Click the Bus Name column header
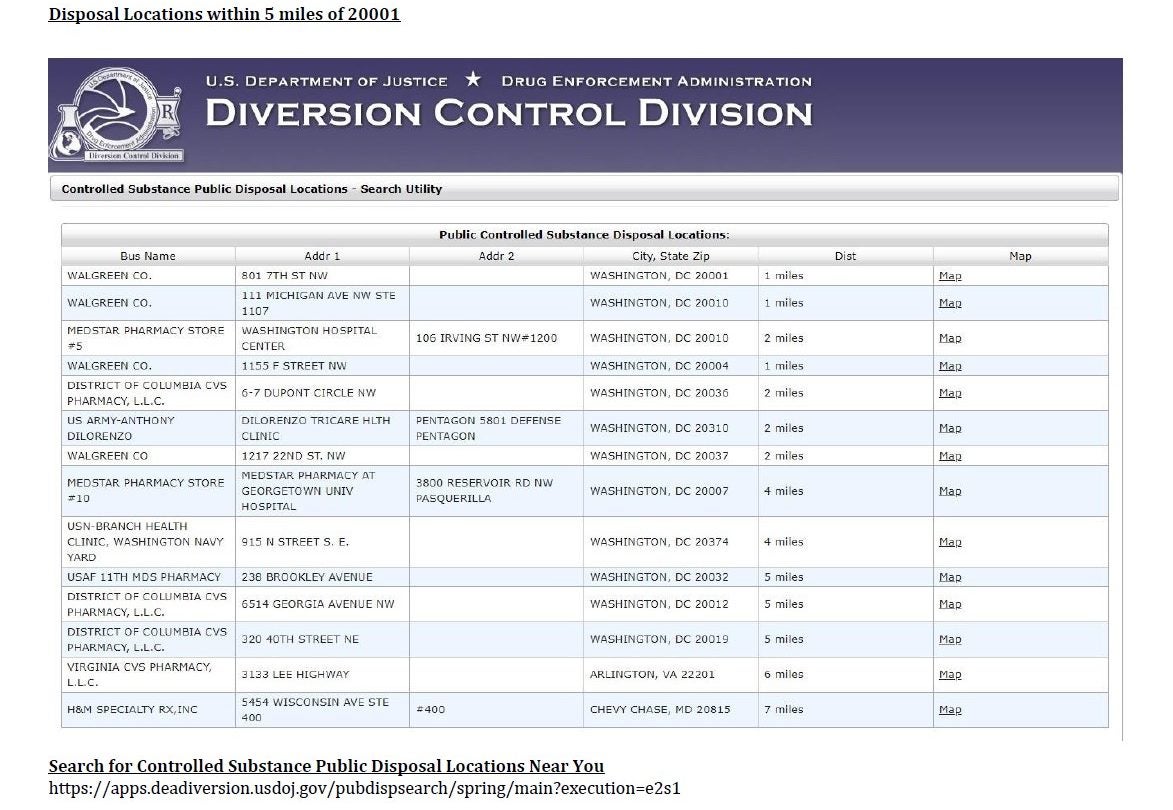 click(148, 256)
